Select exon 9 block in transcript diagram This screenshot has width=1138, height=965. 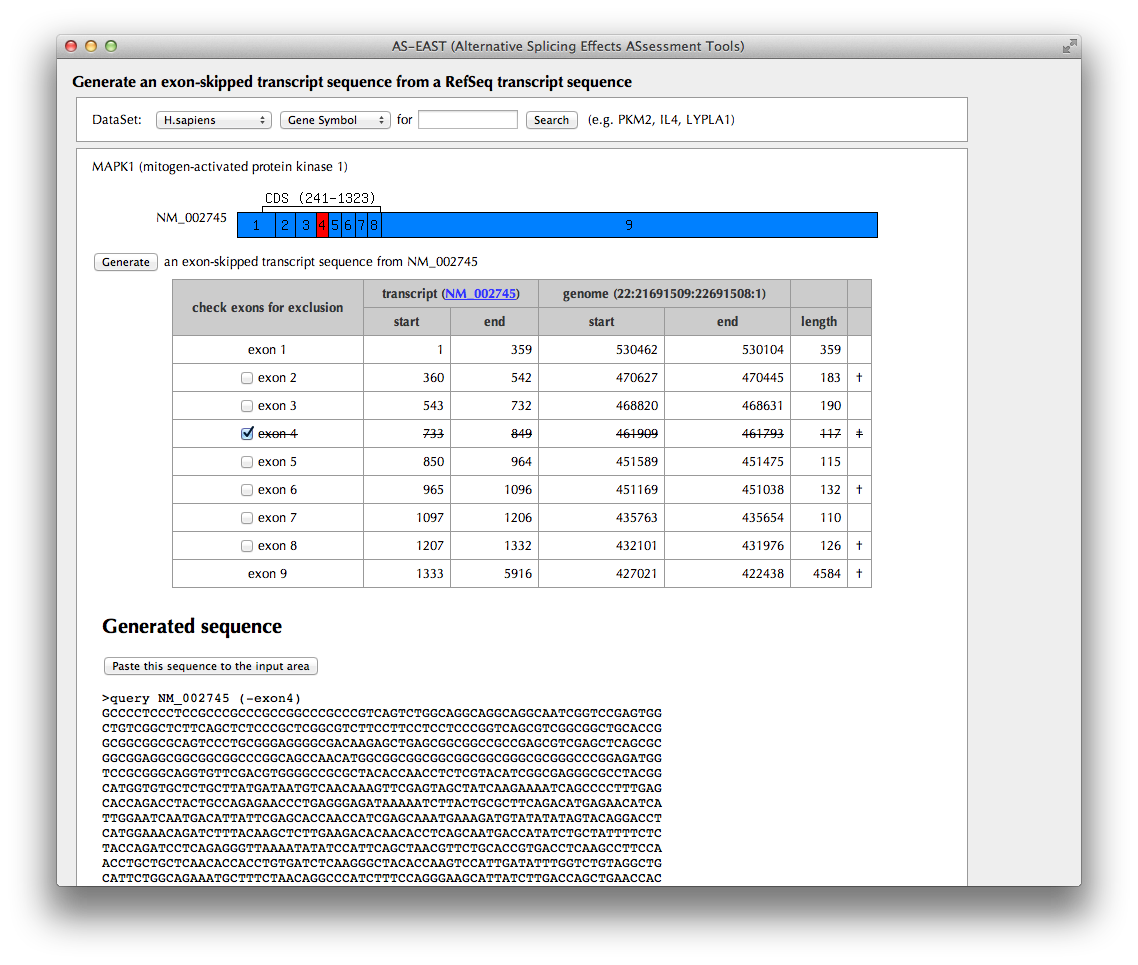628,225
